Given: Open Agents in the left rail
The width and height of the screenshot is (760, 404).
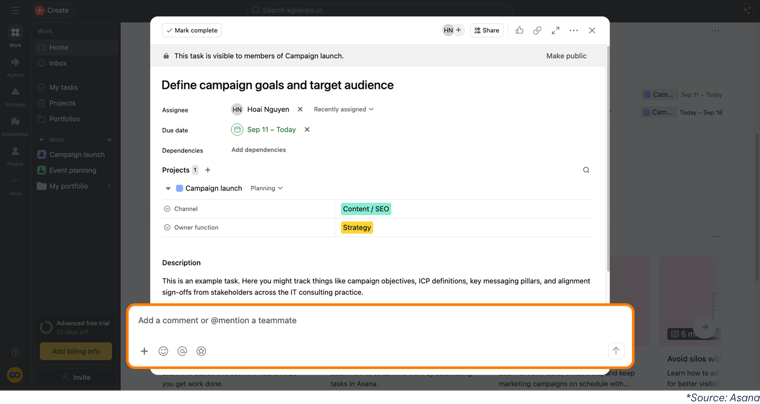Looking at the screenshot, I should pyautogui.click(x=15, y=67).
